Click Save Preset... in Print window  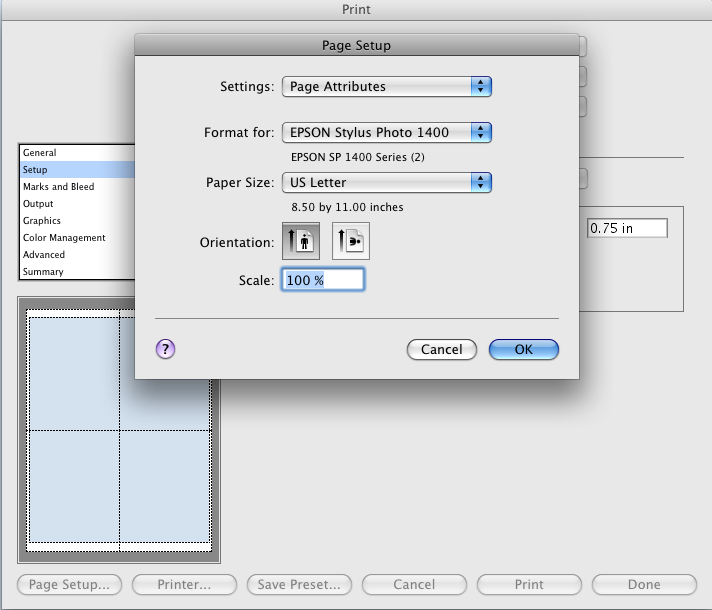point(299,584)
